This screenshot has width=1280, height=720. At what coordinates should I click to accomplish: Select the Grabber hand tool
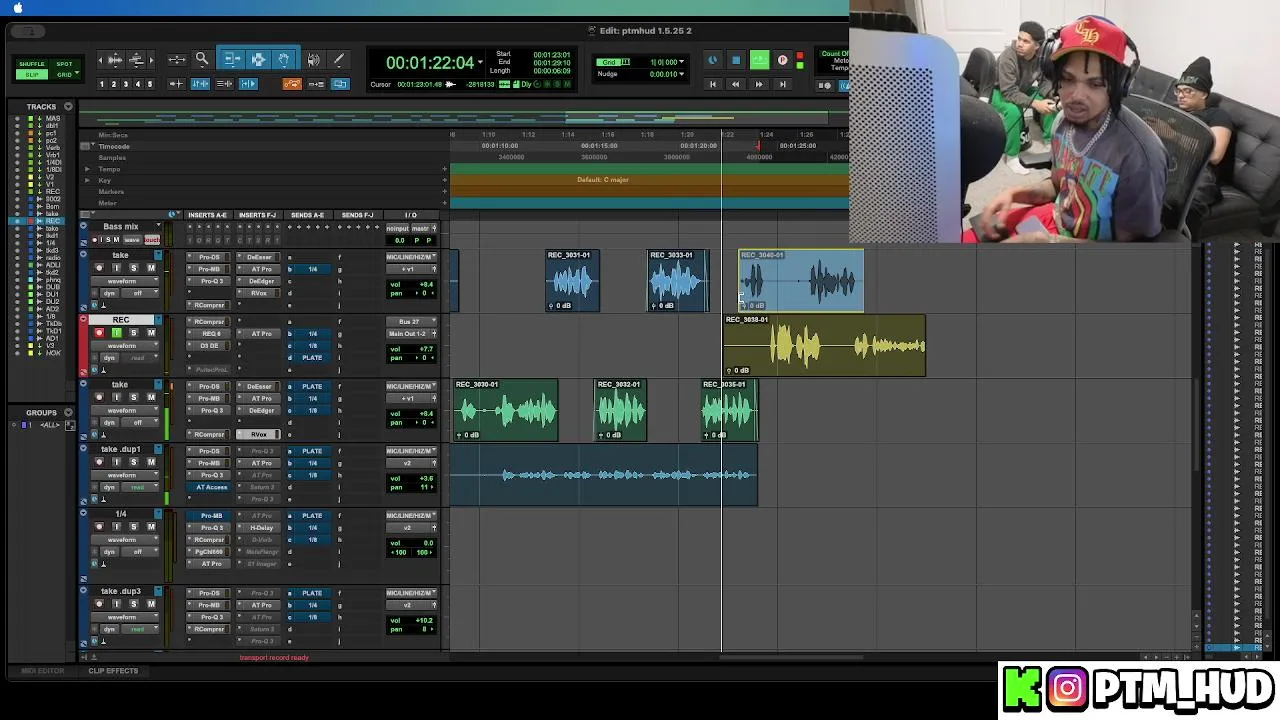click(x=283, y=60)
